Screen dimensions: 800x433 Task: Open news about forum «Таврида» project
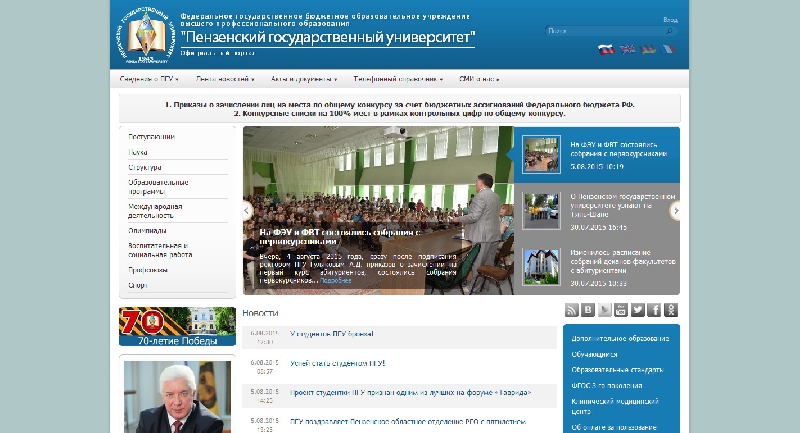click(x=411, y=393)
